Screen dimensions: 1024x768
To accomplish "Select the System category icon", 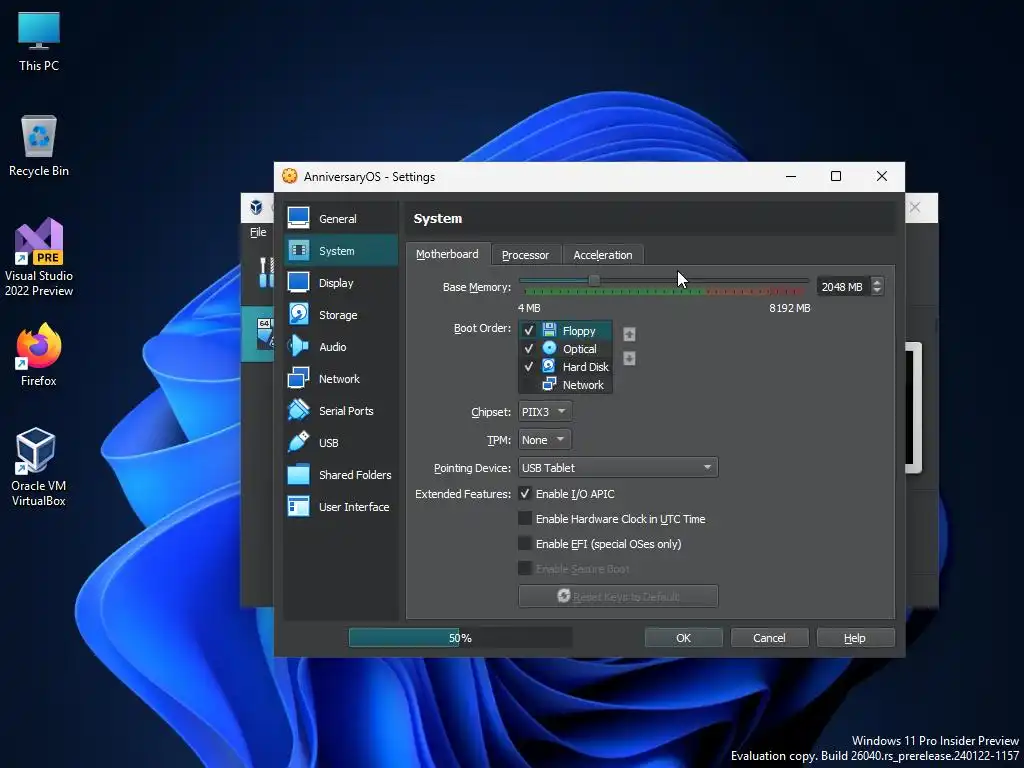I will tap(298, 251).
